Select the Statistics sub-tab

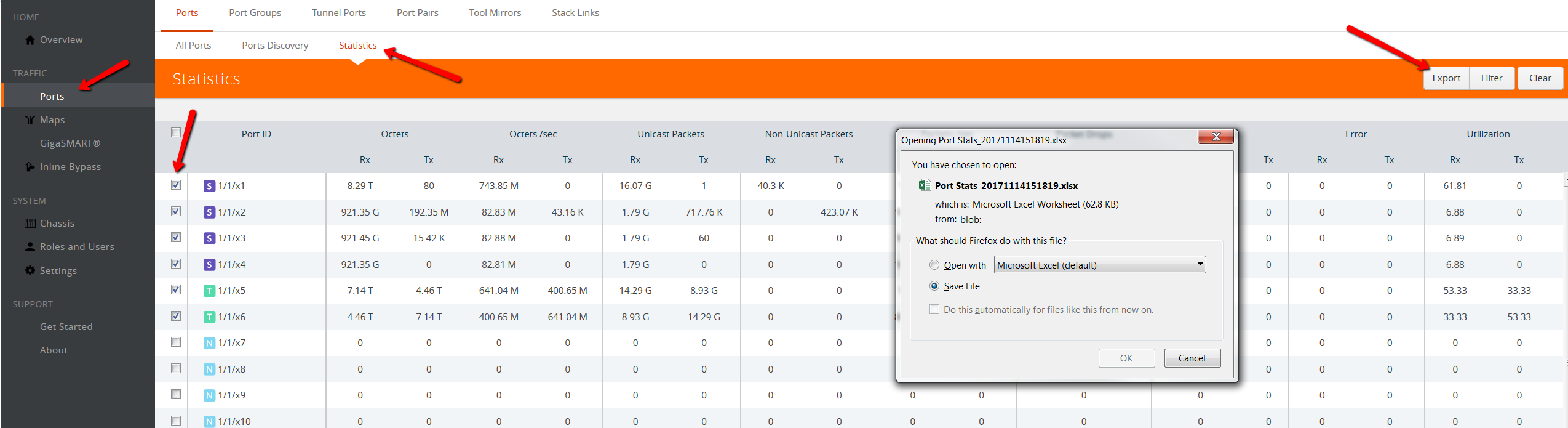coord(357,46)
